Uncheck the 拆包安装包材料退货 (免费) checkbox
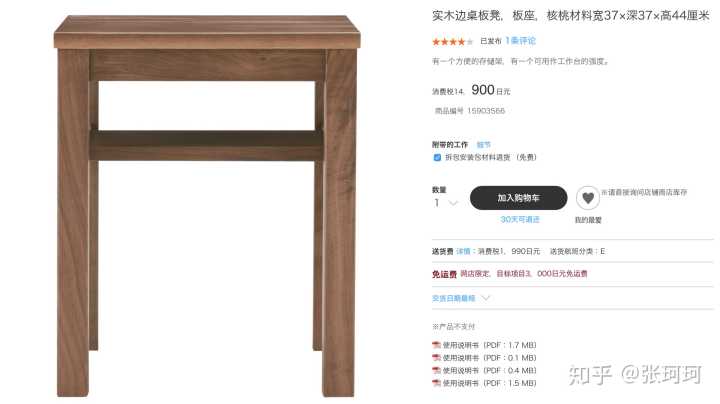This screenshot has height=404, width=720. coord(437,157)
